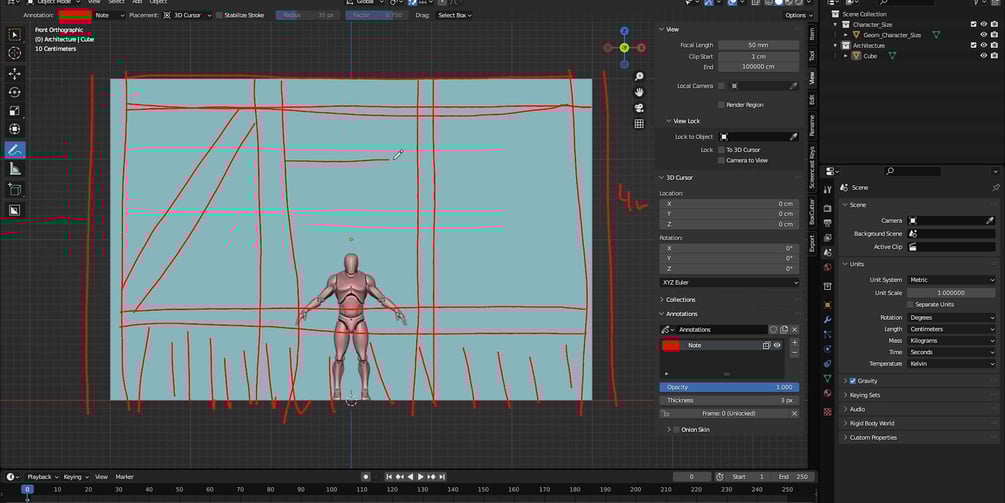
Task: Open the View Layer properties tab icon
Action: 827,238
